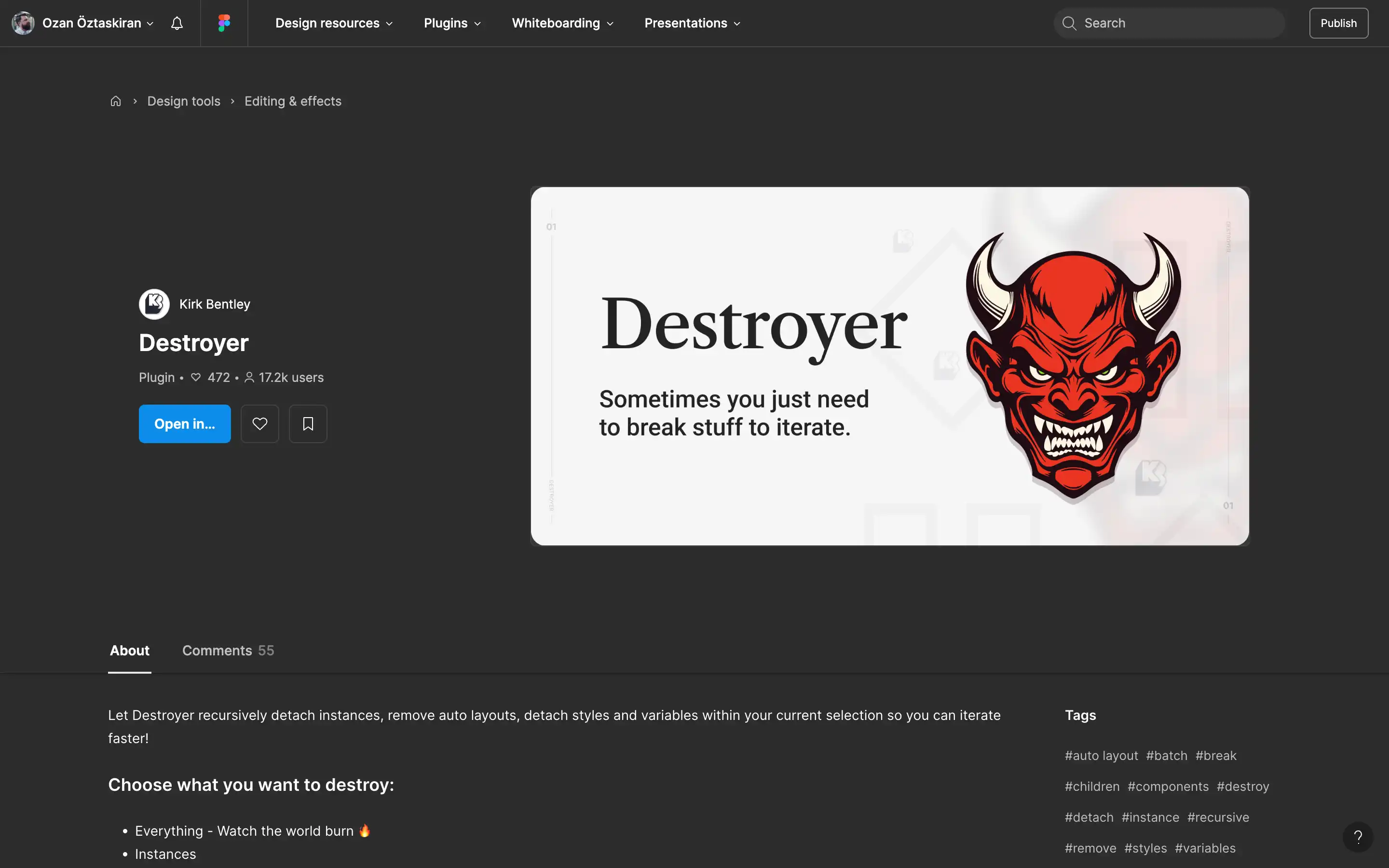Image resolution: width=1389 pixels, height=868 pixels.
Task: Click the #batch tag
Action: coord(1166,756)
